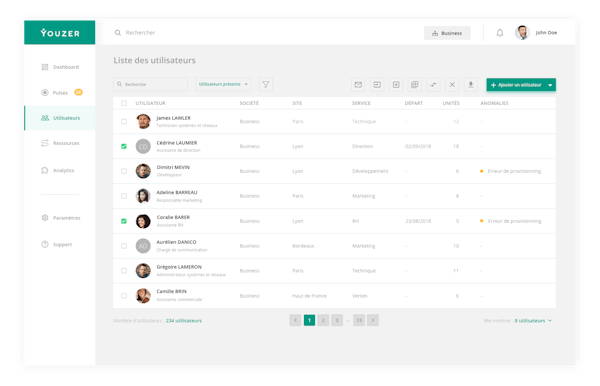
Task: Open the John Doe user name menu
Action: pyautogui.click(x=546, y=33)
